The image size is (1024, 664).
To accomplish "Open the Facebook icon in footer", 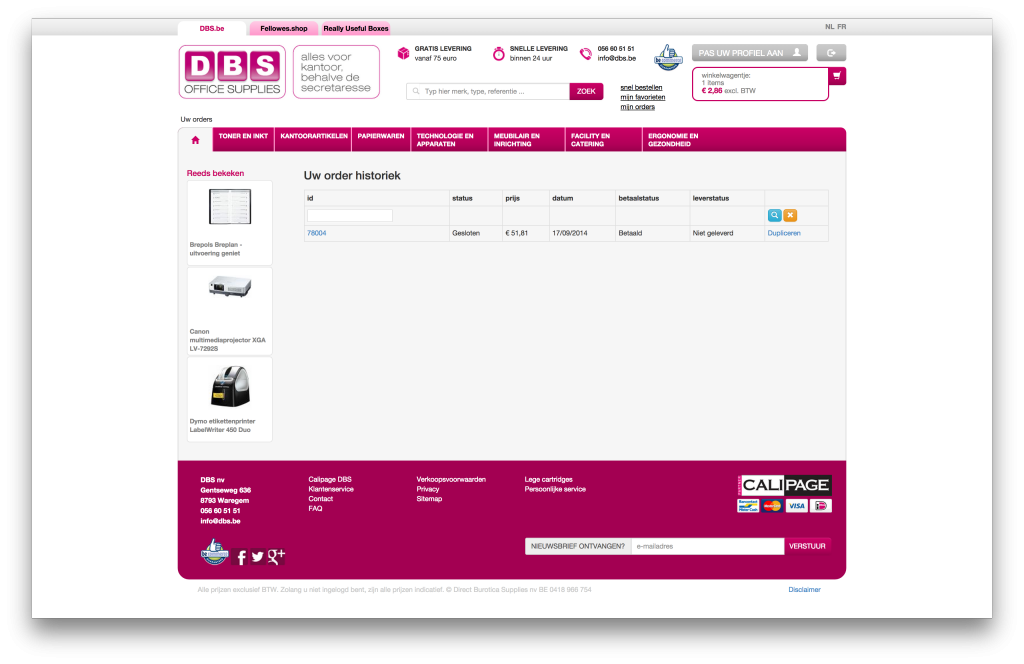I will (241, 557).
